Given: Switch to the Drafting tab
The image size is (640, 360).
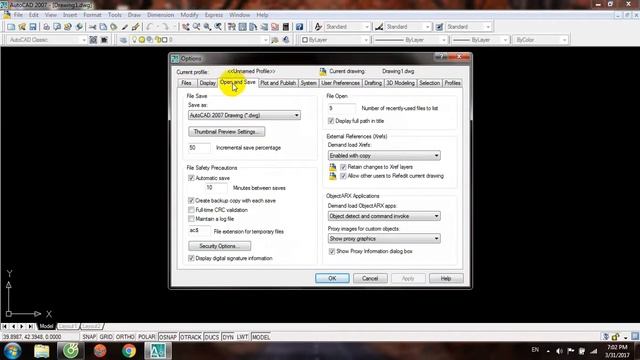Looking at the screenshot, I should [373, 83].
